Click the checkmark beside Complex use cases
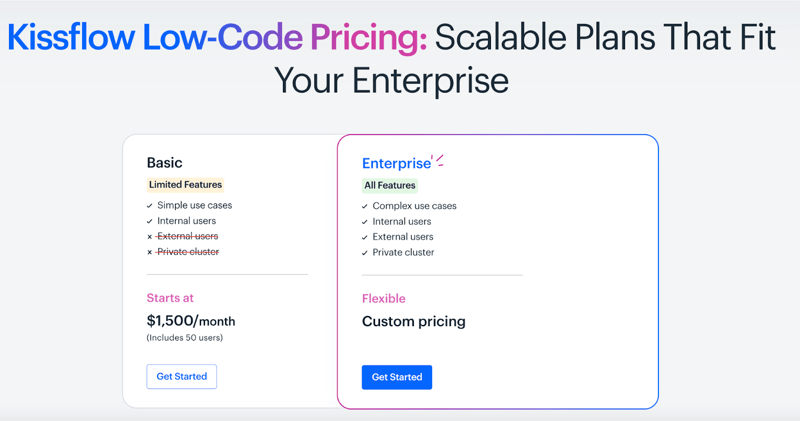 (365, 207)
